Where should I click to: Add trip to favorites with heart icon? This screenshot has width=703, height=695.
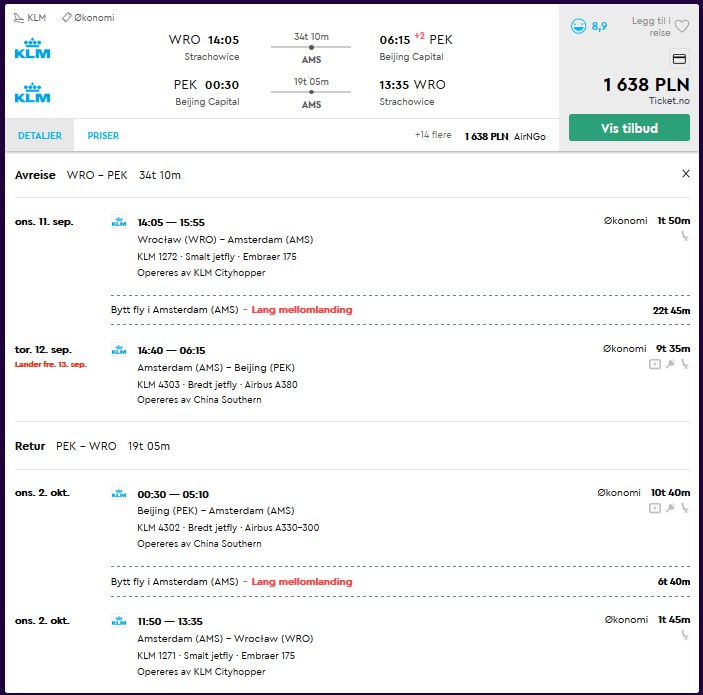[x=681, y=26]
